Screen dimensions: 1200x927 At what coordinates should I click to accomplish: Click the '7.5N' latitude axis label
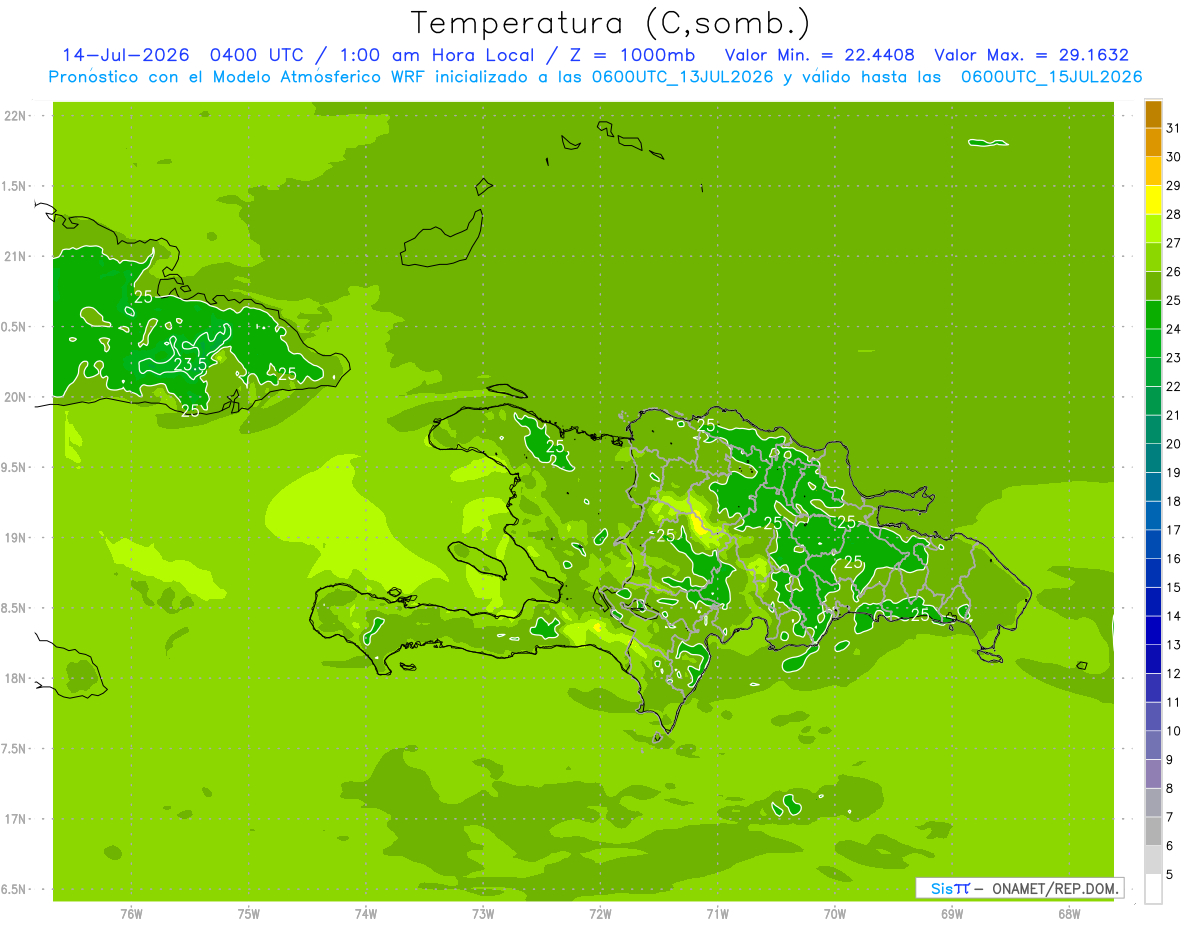14,749
